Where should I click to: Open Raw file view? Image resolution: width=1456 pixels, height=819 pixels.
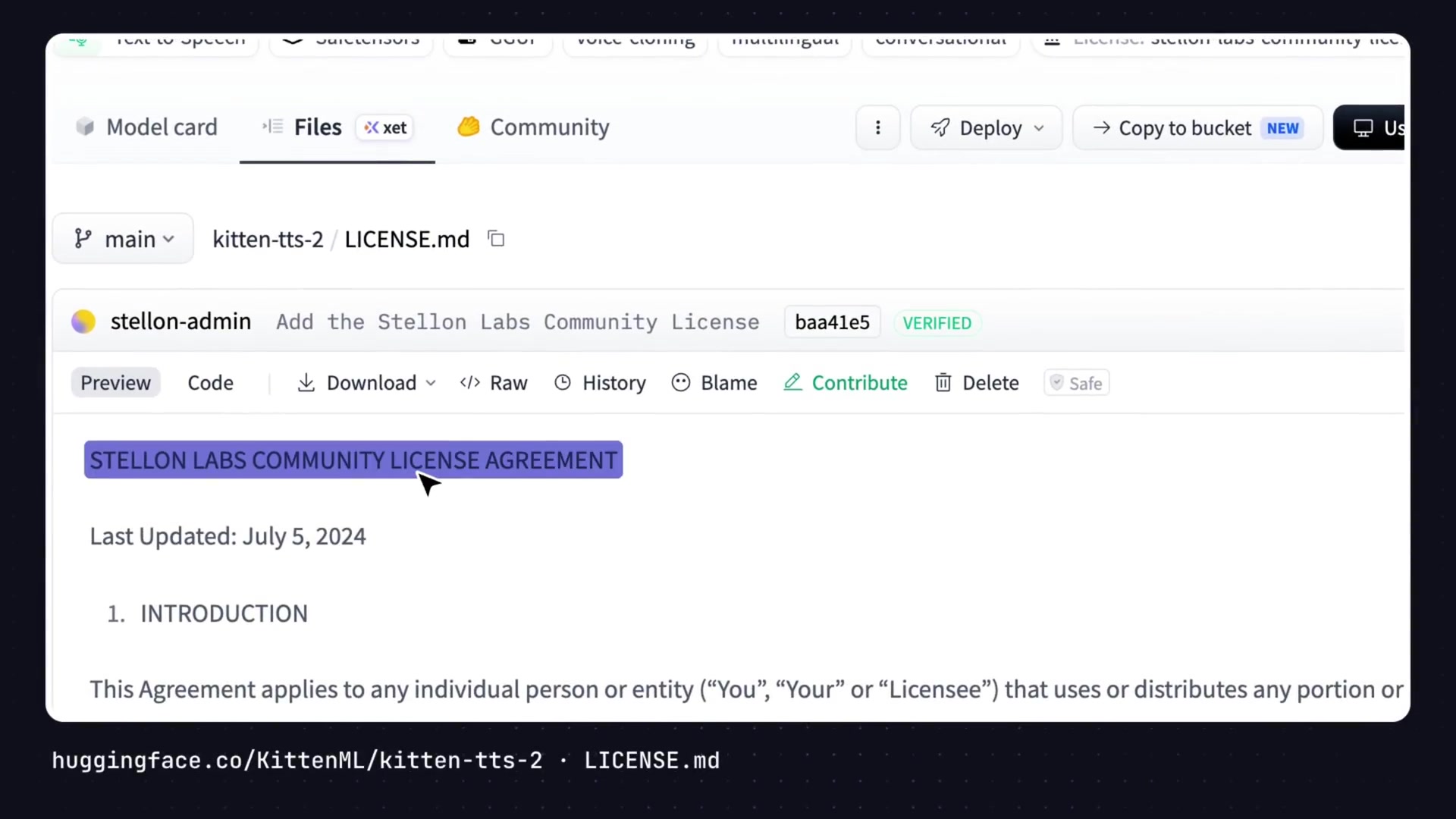(494, 383)
